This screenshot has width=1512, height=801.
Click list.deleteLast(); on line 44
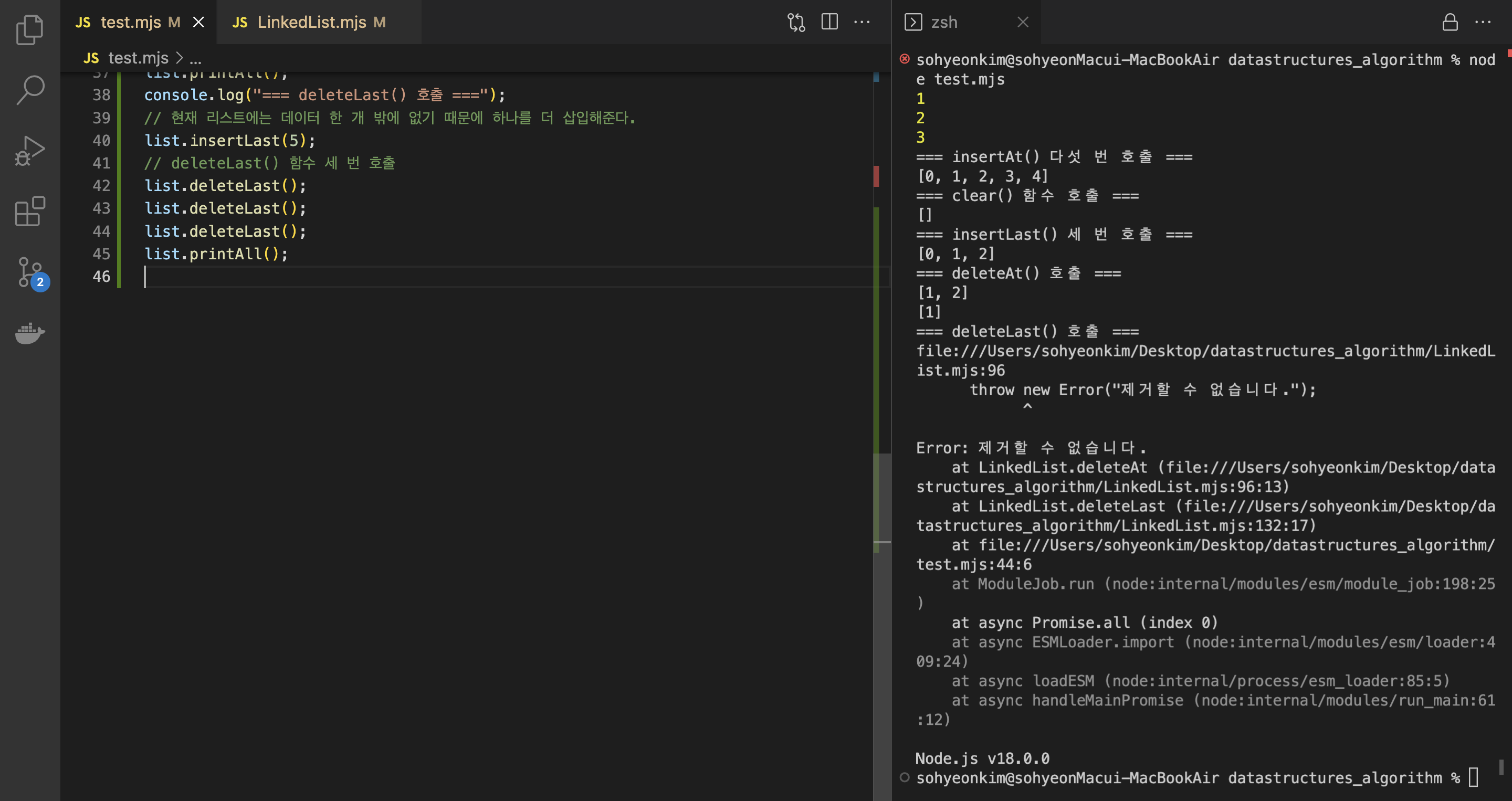tap(225, 231)
